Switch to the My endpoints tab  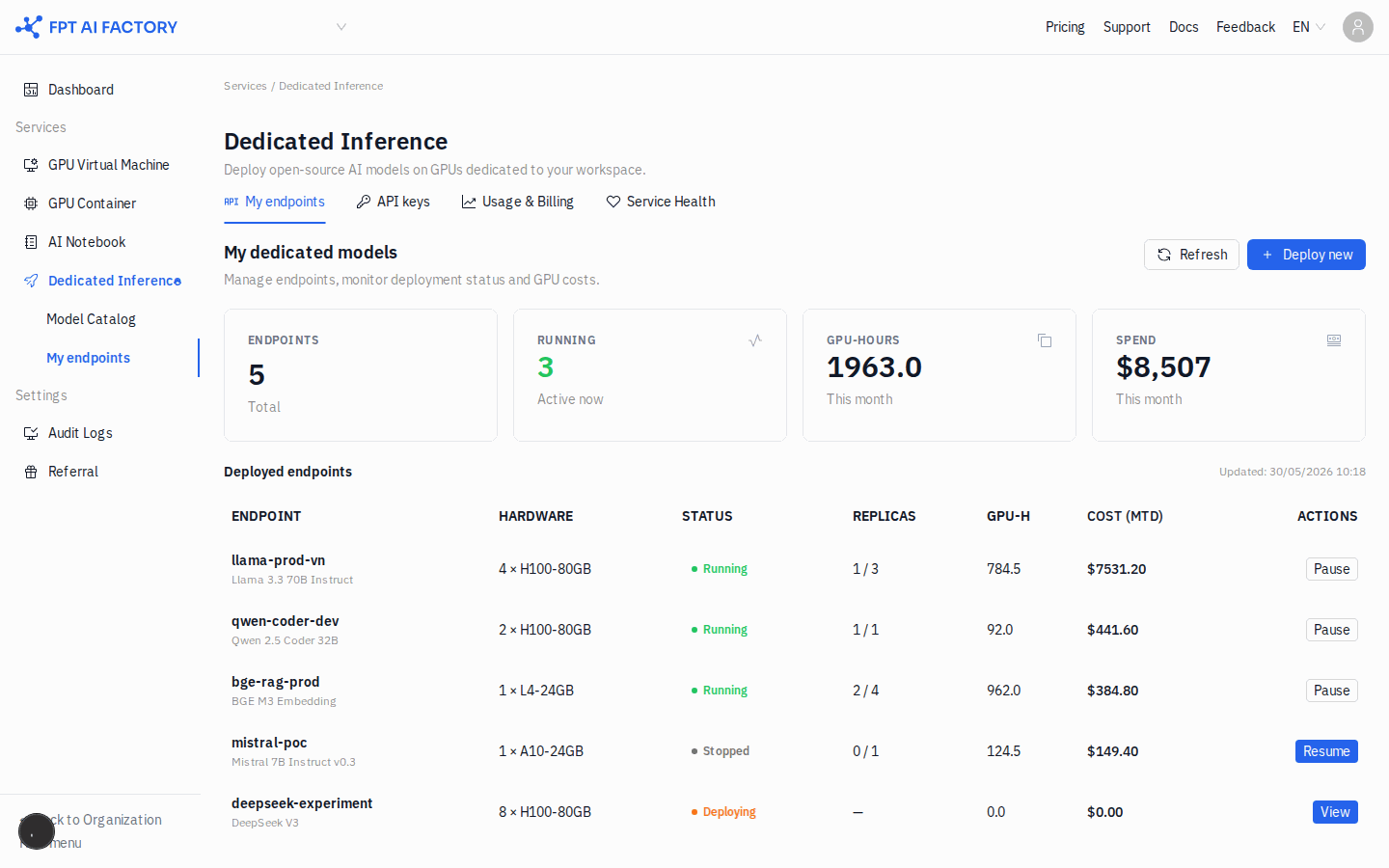click(275, 202)
